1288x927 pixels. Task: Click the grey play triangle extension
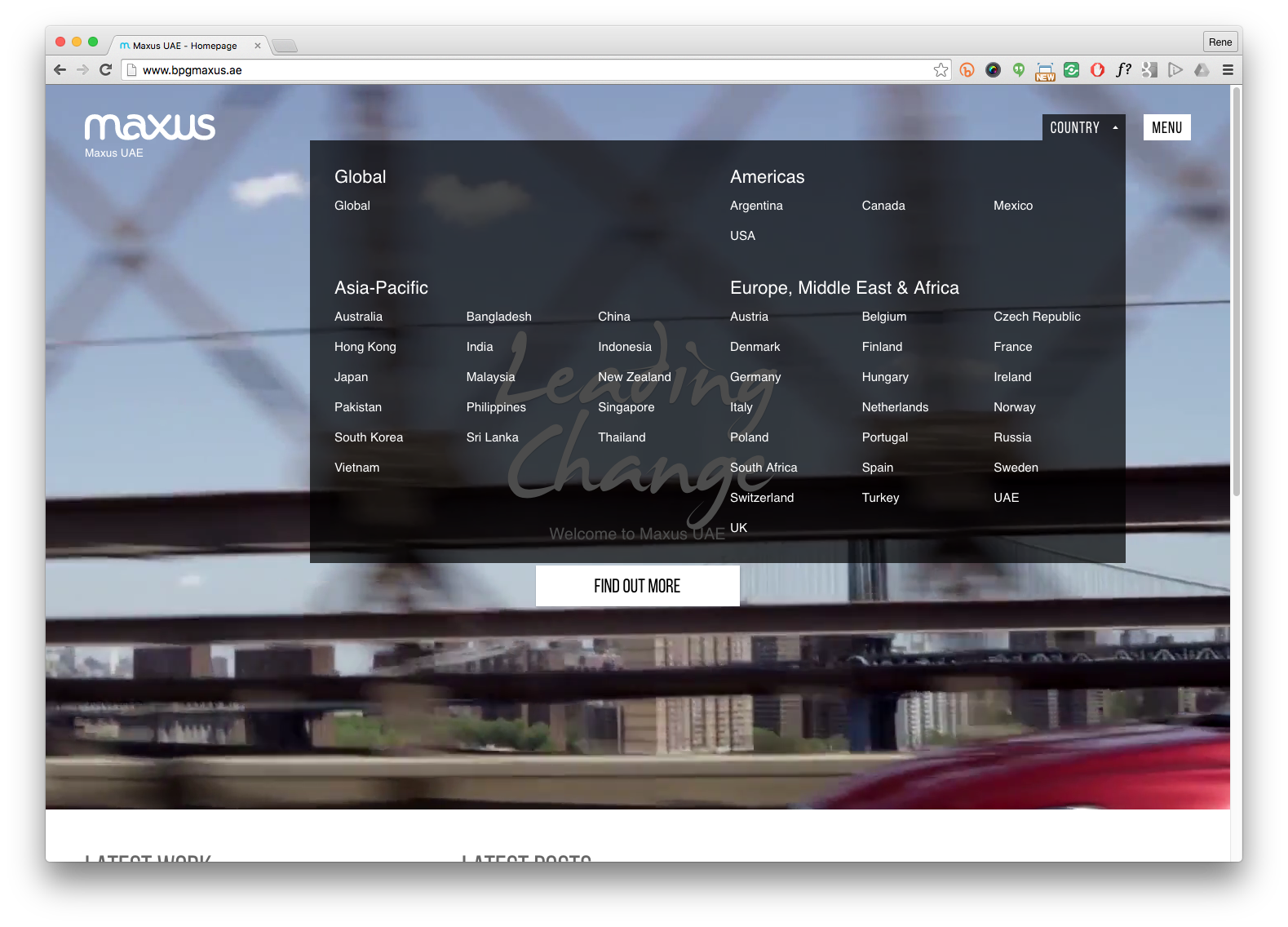1175,70
